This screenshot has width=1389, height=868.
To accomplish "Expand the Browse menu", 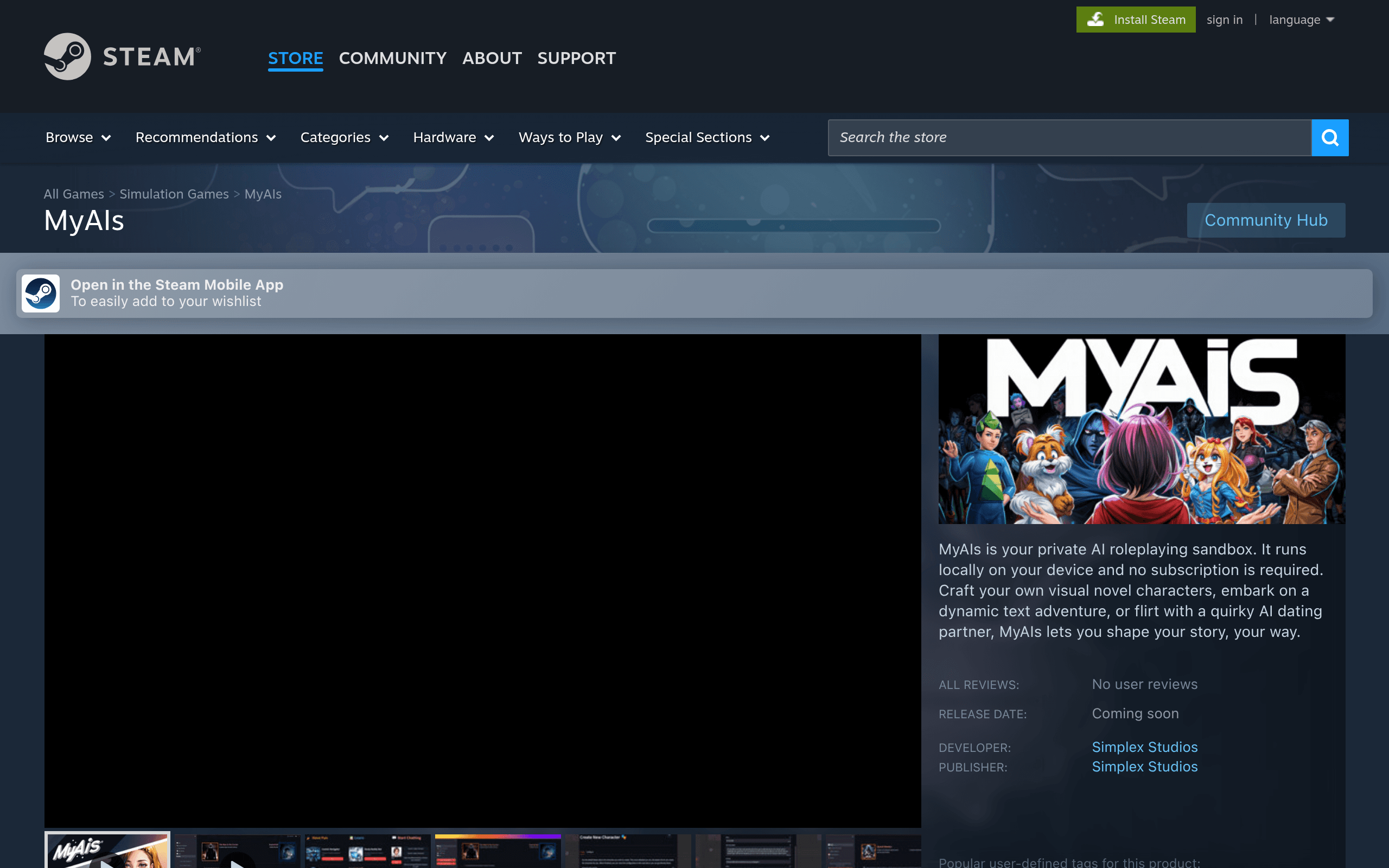I will (78, 138).
